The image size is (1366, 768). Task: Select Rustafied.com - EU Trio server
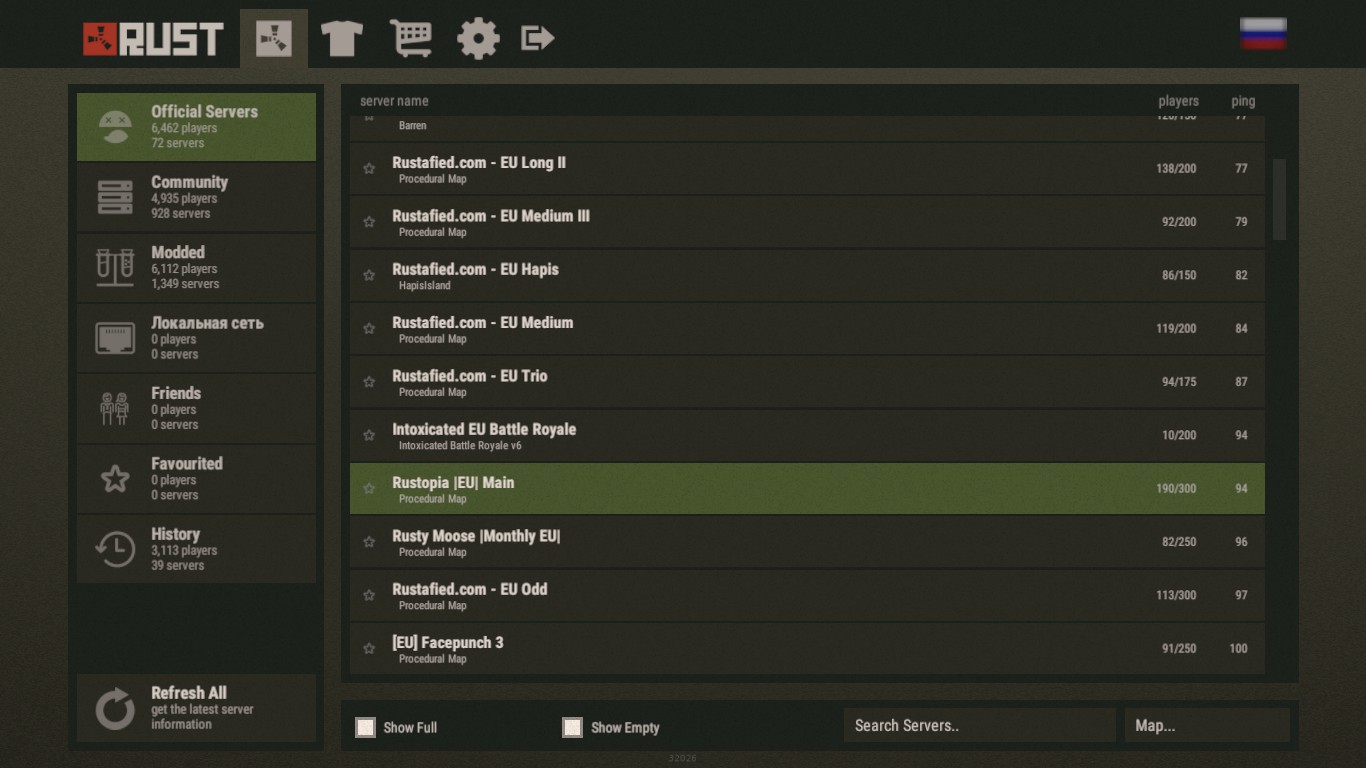807,382
